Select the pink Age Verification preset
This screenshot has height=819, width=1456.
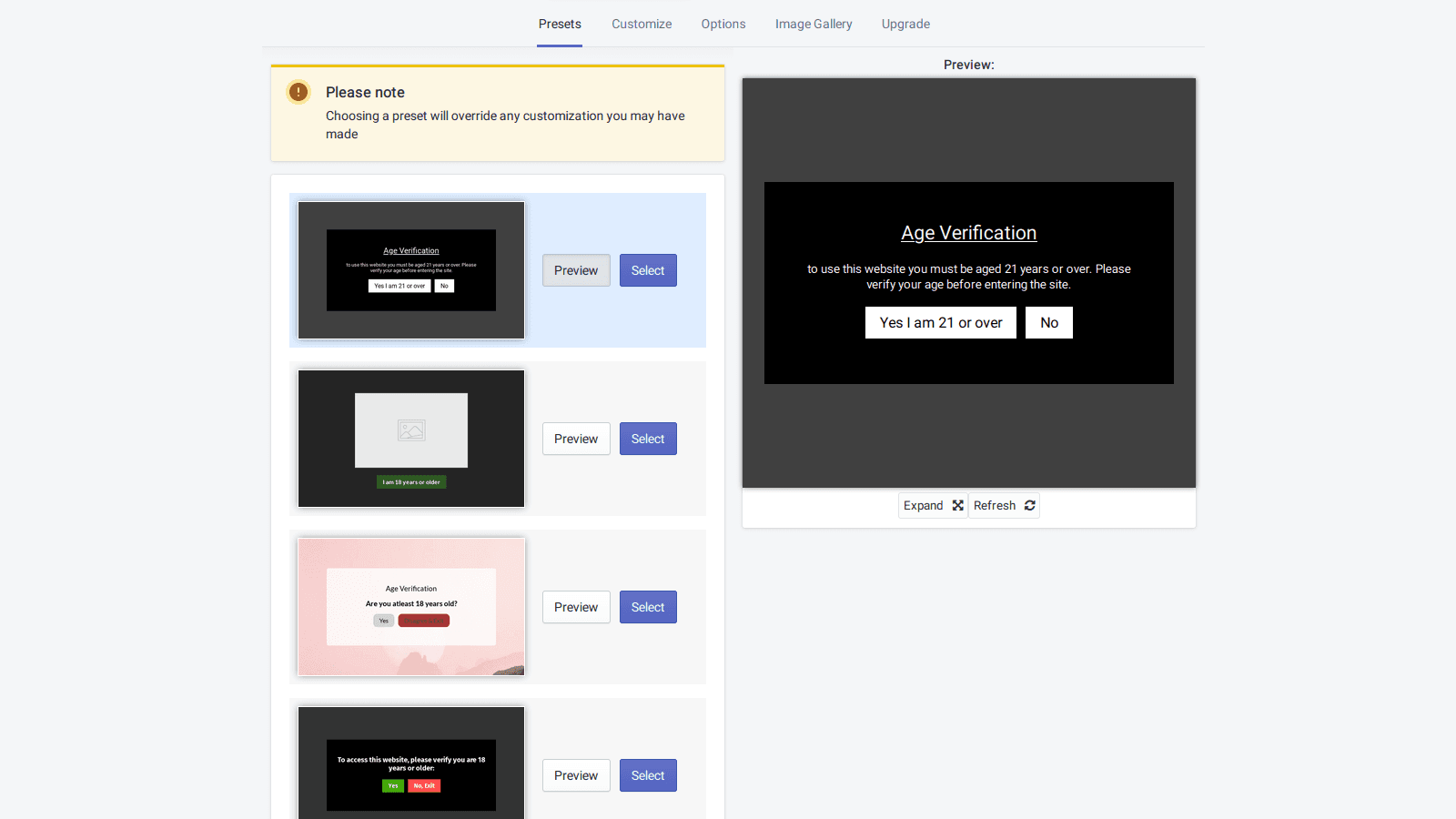pos(647,606)
